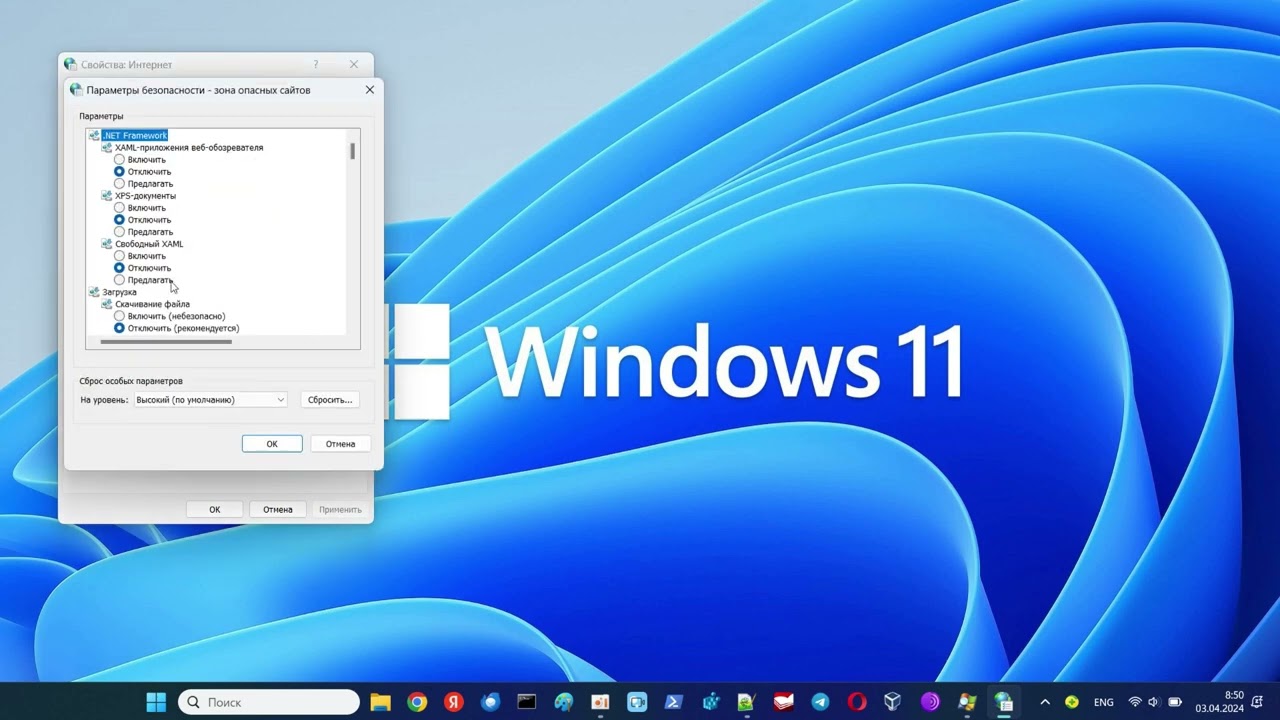The height and width of the screenshot is (720, 1280).
Task: Select Предлагать under XAML-приложения веб-обозревателя
Action: [119, 183]
